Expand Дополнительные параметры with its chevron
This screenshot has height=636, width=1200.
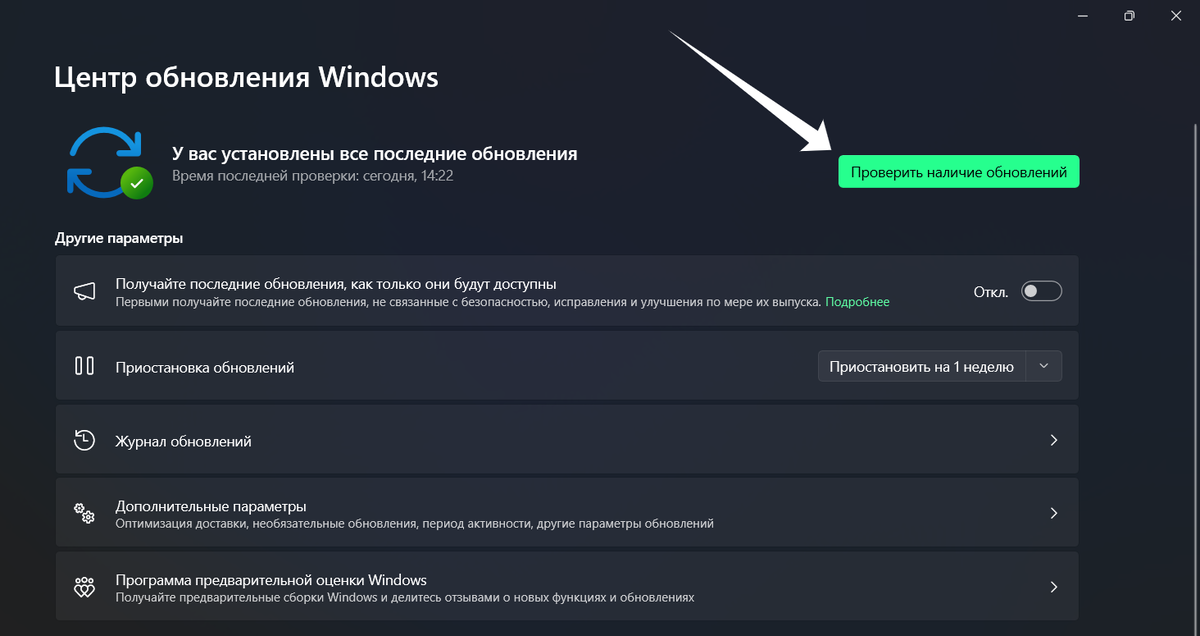click(x=1053, y=513)
